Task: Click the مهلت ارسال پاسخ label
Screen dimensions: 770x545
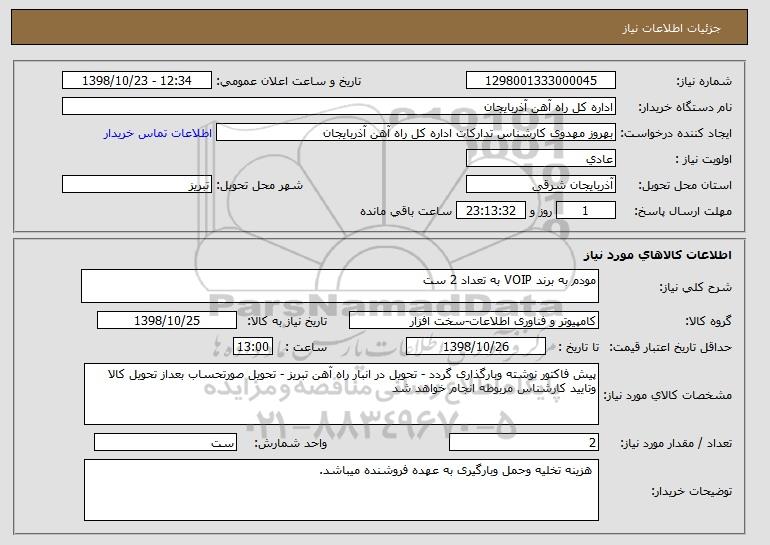Action: (x=683, y=211)
